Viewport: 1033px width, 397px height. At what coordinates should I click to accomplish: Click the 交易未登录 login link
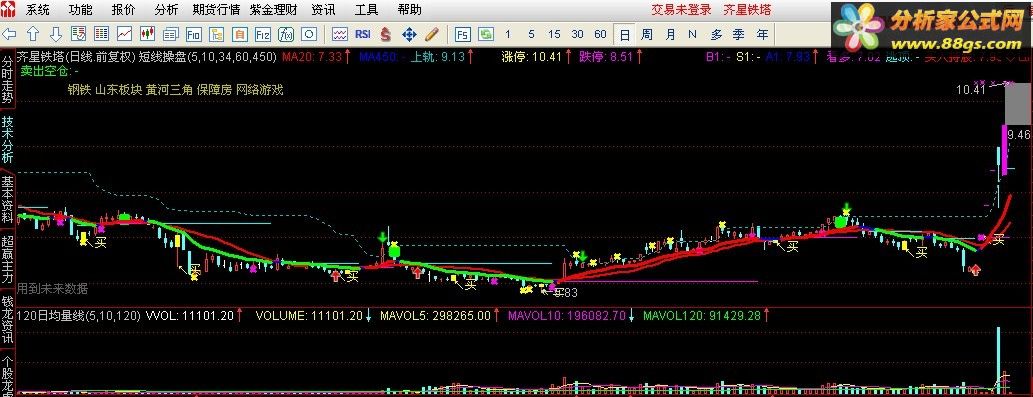[681, 10]
